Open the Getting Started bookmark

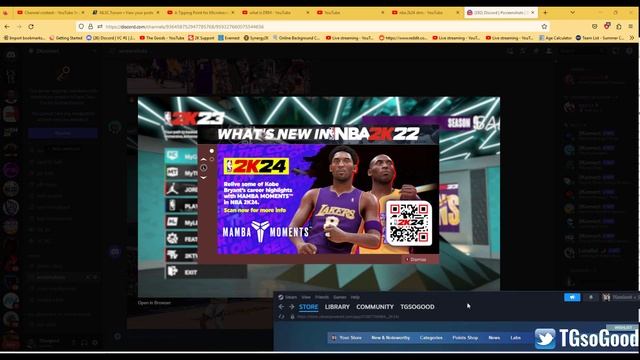pyautogui.click(x=66, y=38)
